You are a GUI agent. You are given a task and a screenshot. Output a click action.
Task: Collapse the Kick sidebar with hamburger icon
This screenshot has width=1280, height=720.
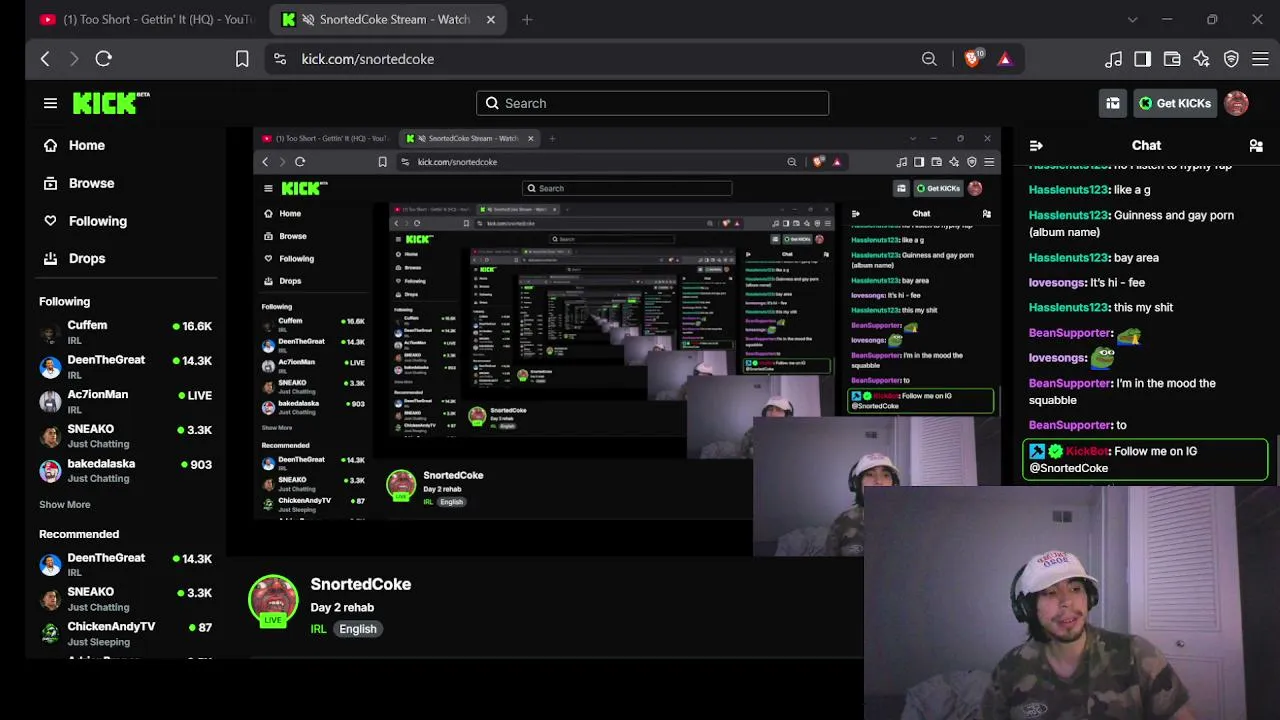[50, 103]
